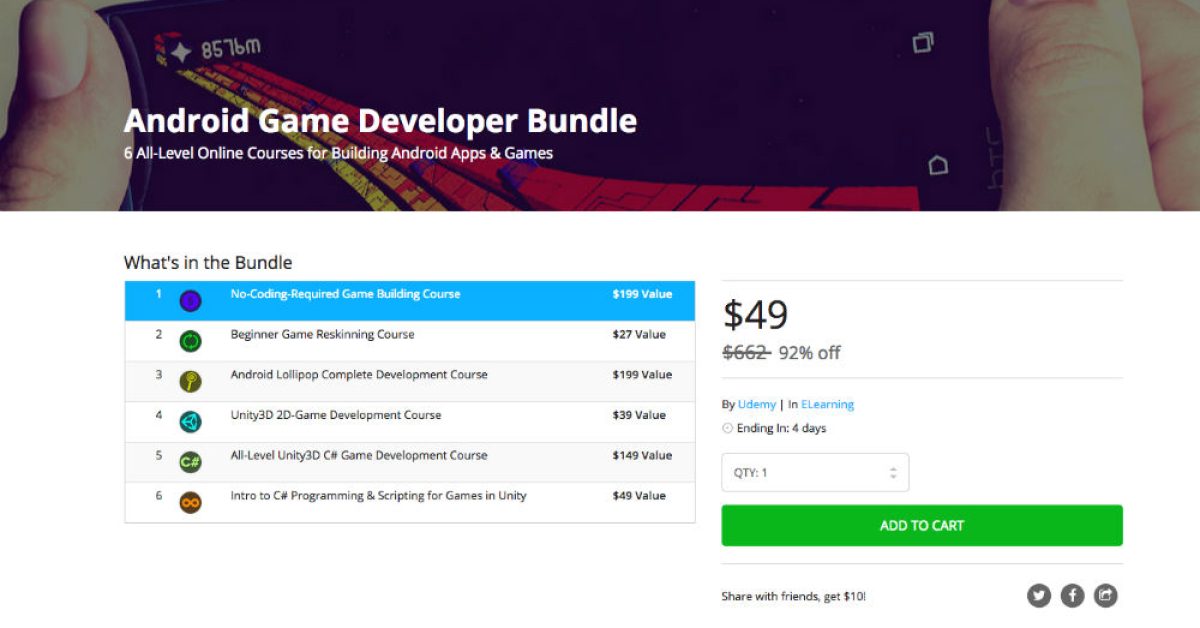Click the clock icon beside Ending In
This screenshot has width=1200, height=628.
point(727,429)
